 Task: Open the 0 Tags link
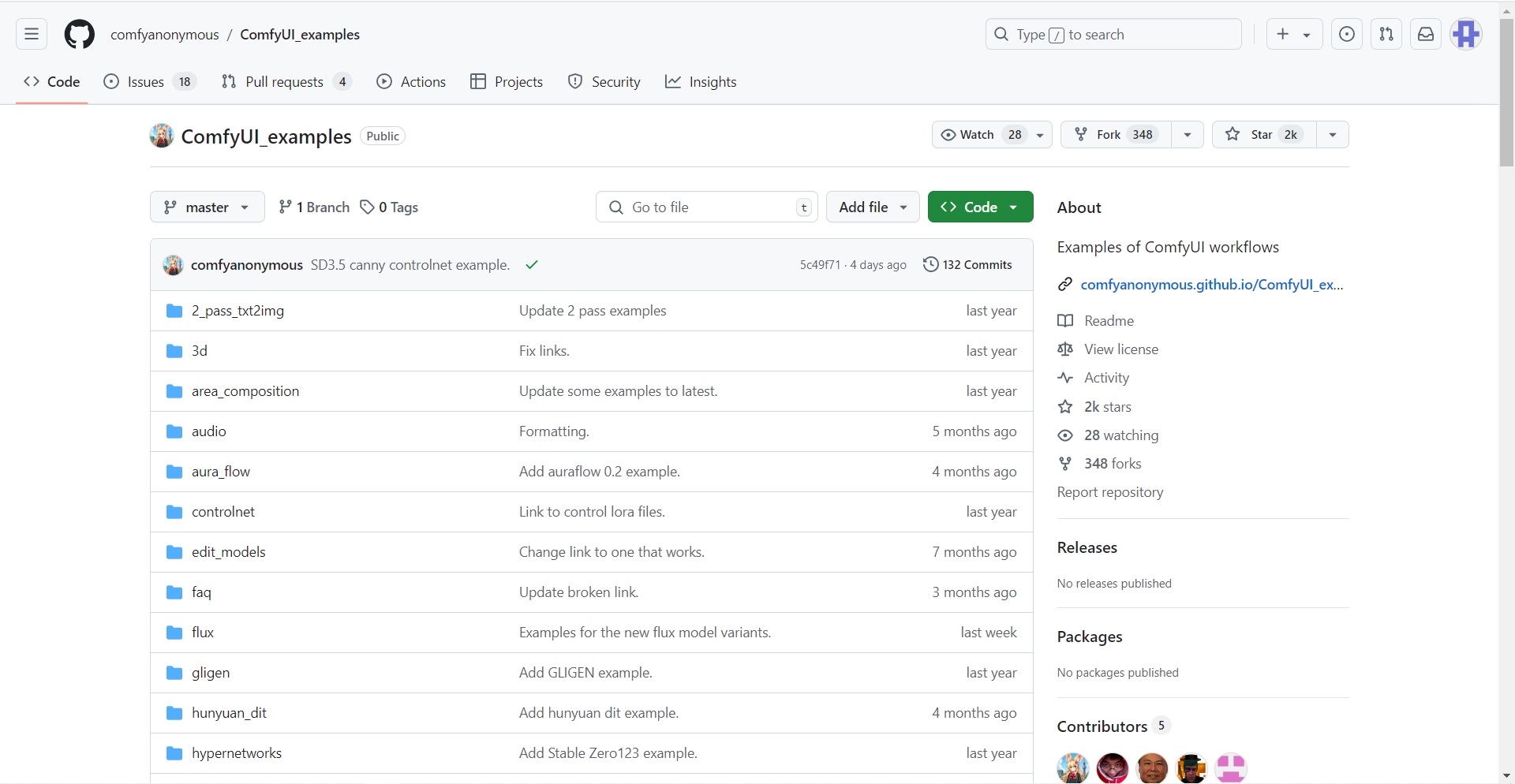coord(389,207)
